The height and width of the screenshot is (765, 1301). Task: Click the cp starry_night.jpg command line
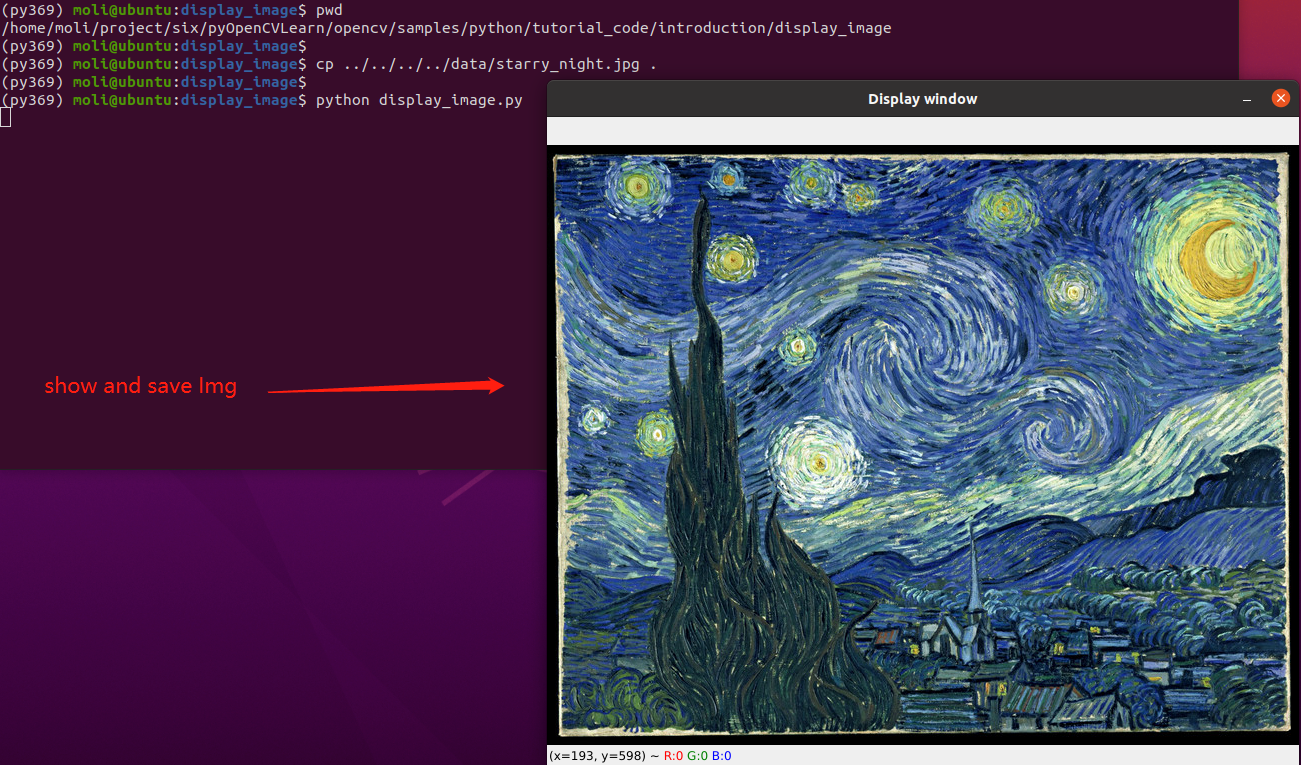pos(329,64)
